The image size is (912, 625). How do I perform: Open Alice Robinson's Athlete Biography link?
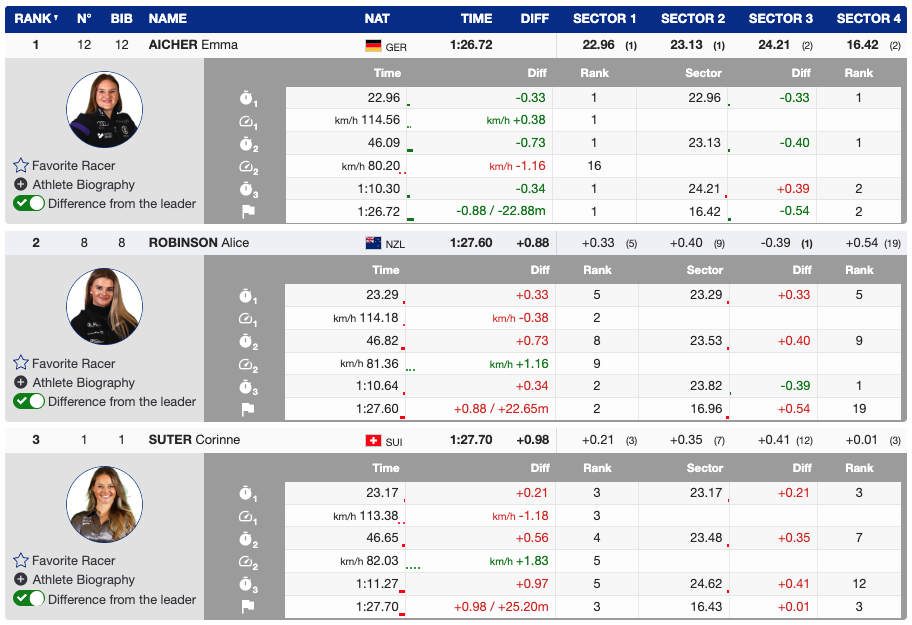point(83,383)
